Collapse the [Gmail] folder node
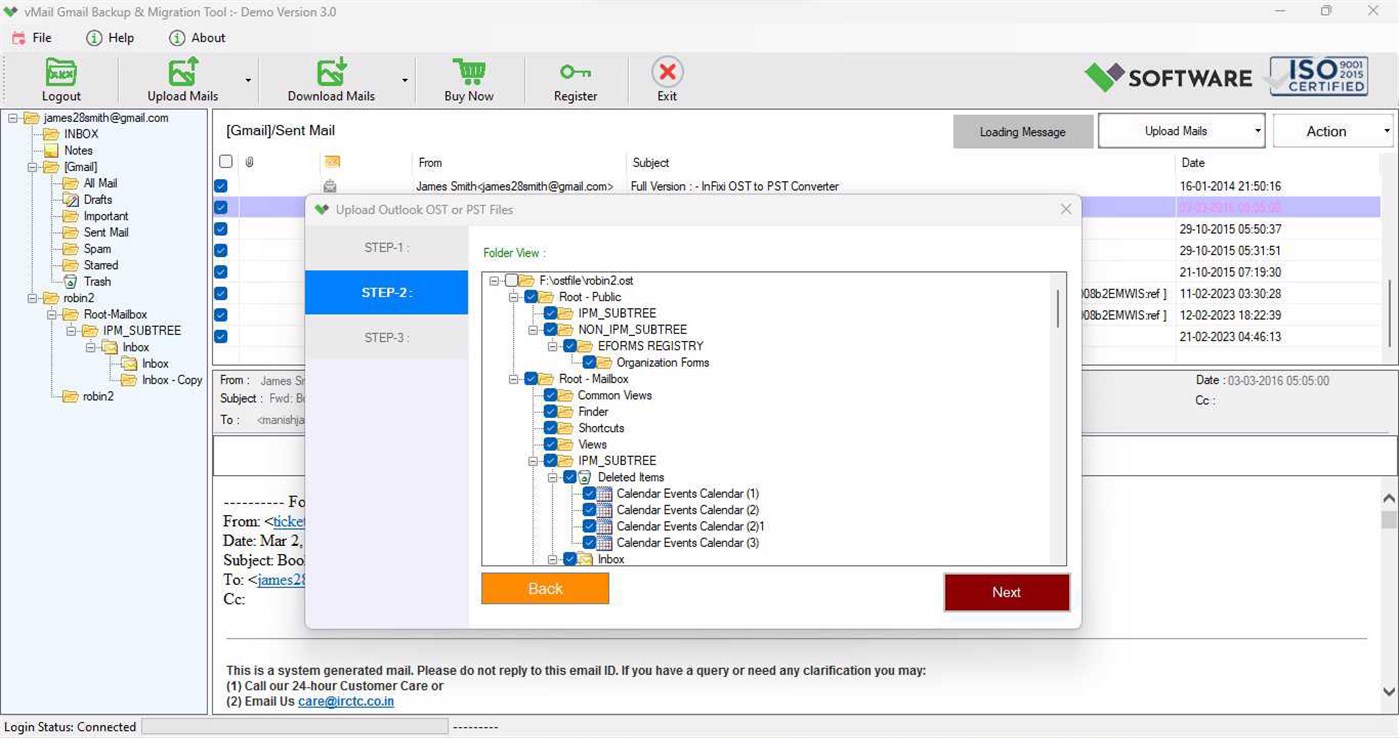Image resolution: width=1399 pixels, height=738 pixels. (x=32, y=167)
